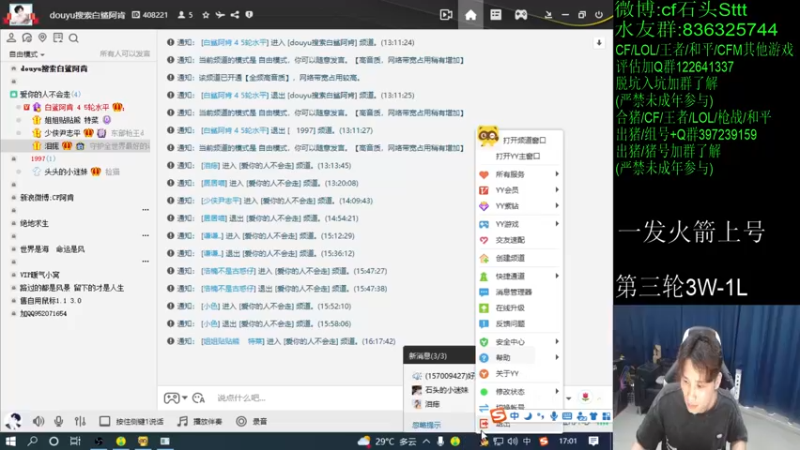Click the Sogou input microphone icon
Image resolution: width=800 pixels, height=450 pixels.
[554, 416]
